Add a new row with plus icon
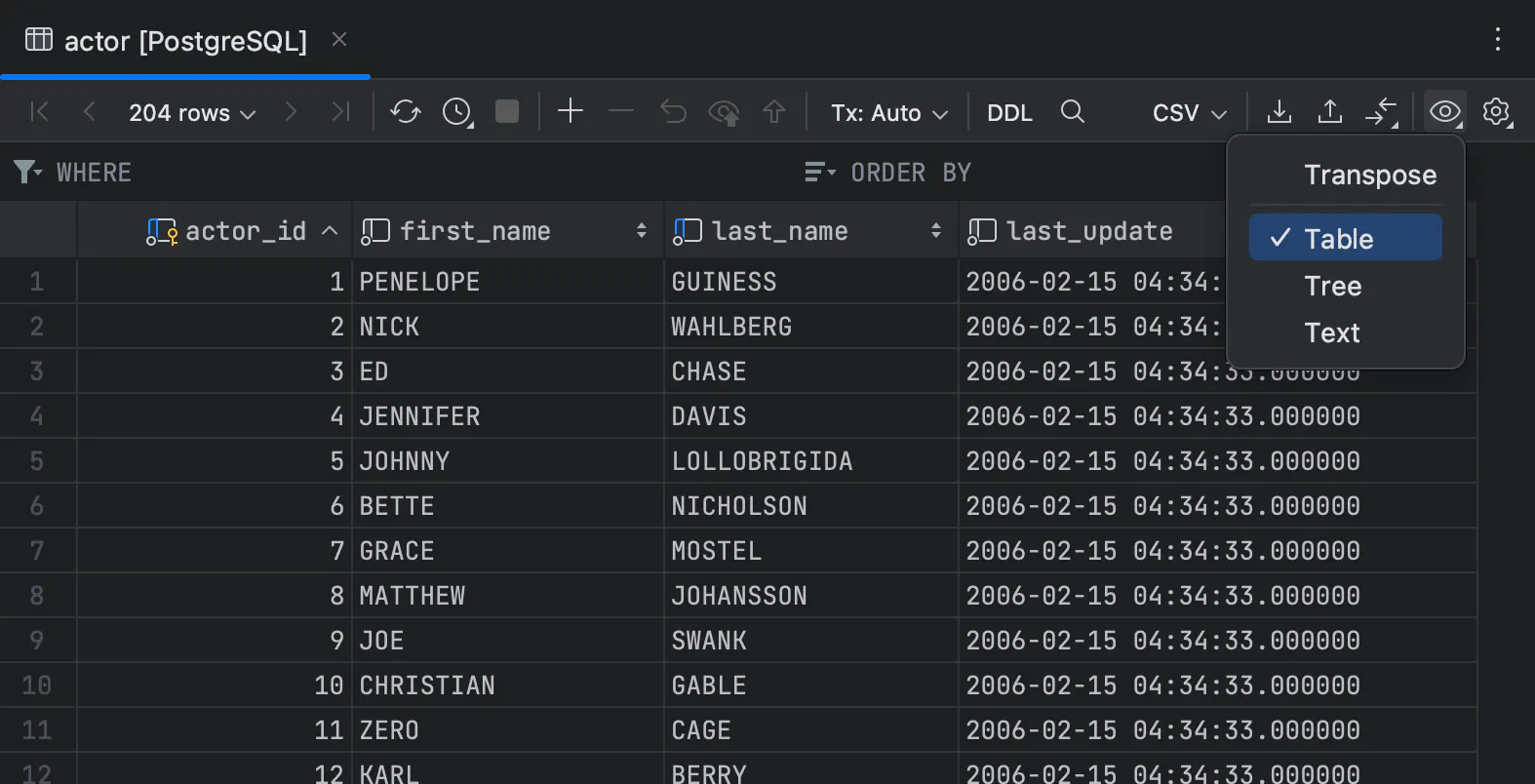Screen dimensions: 1535x784 pyautogui.click(x=571, y=111)
